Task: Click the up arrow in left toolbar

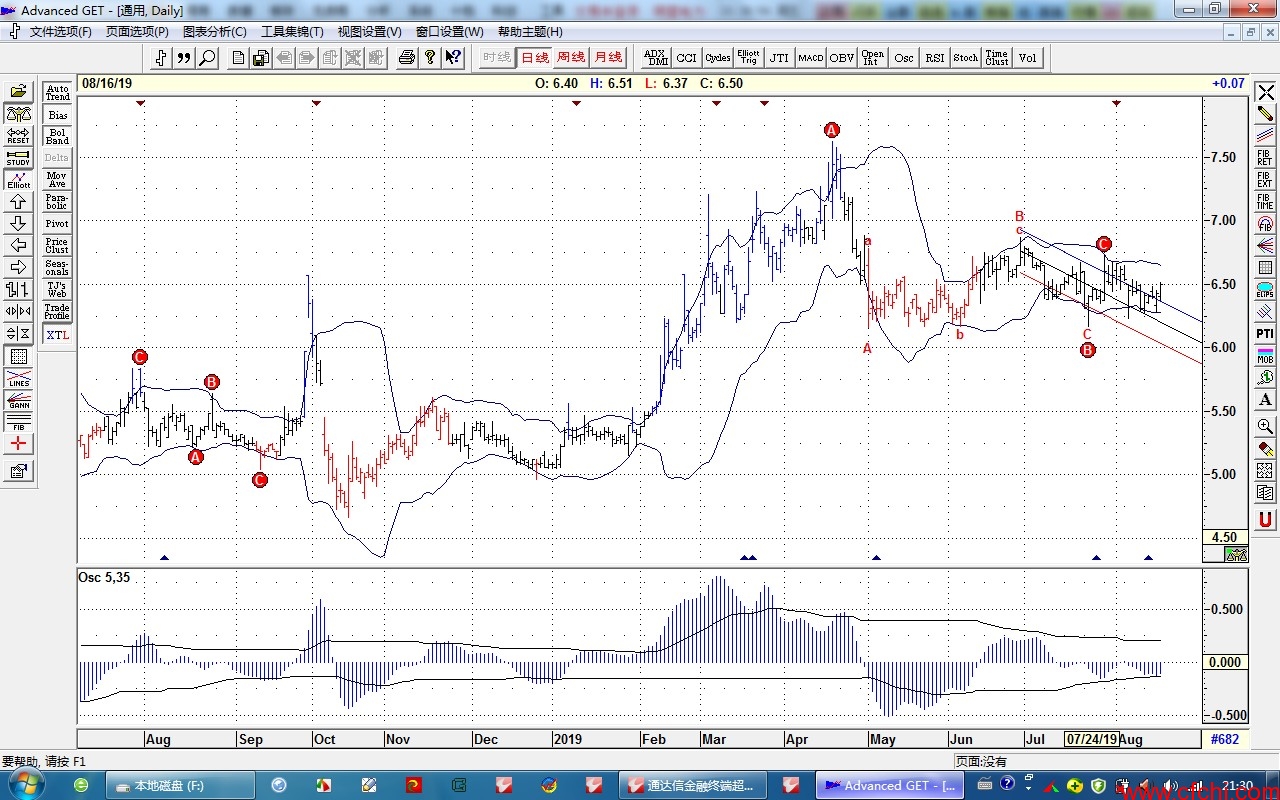Action: pos(18,202)
